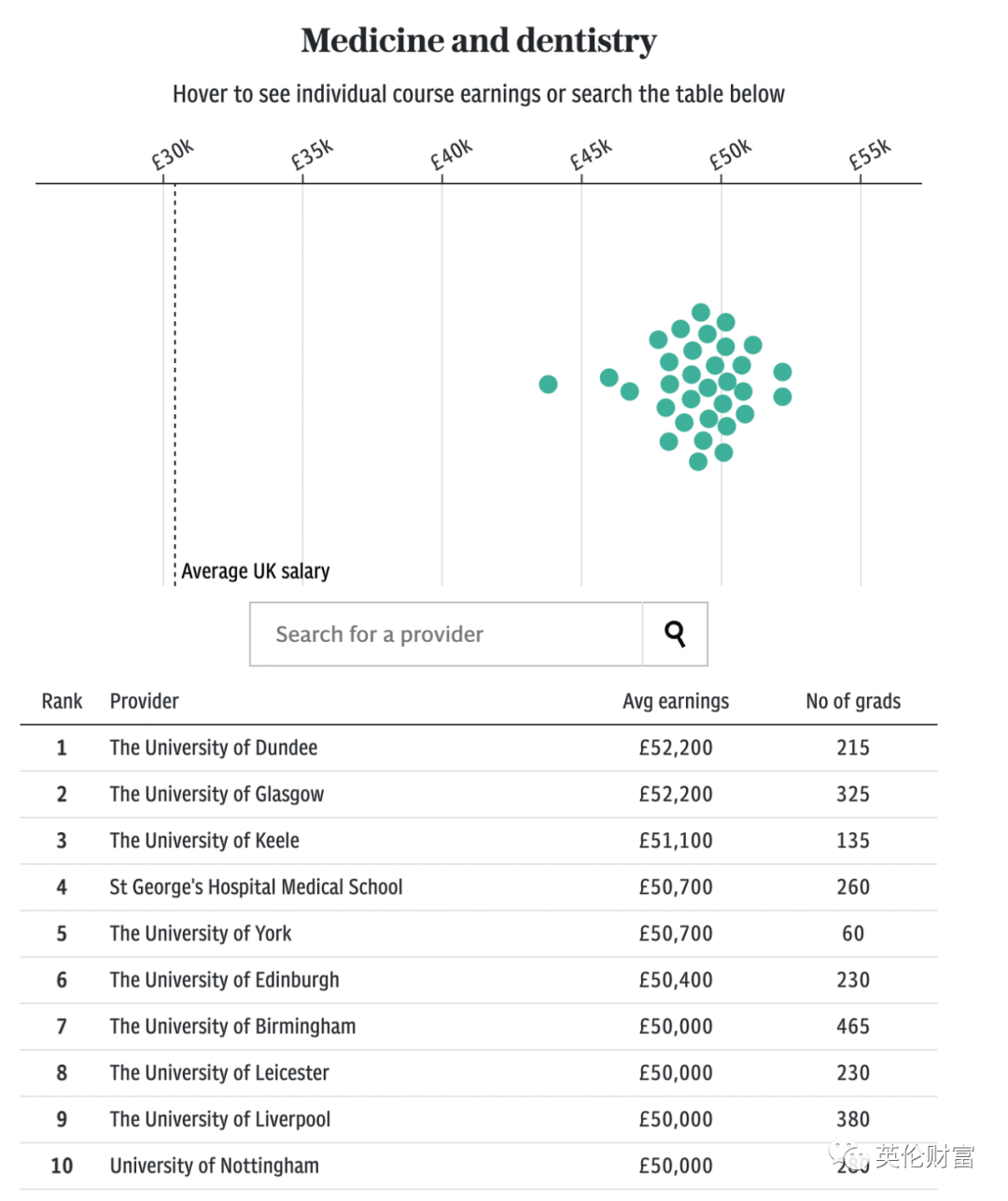This screenshot has width=1008, height=1201.
Task: Sort the table by Avg earnings column
Action: point(675,701)
